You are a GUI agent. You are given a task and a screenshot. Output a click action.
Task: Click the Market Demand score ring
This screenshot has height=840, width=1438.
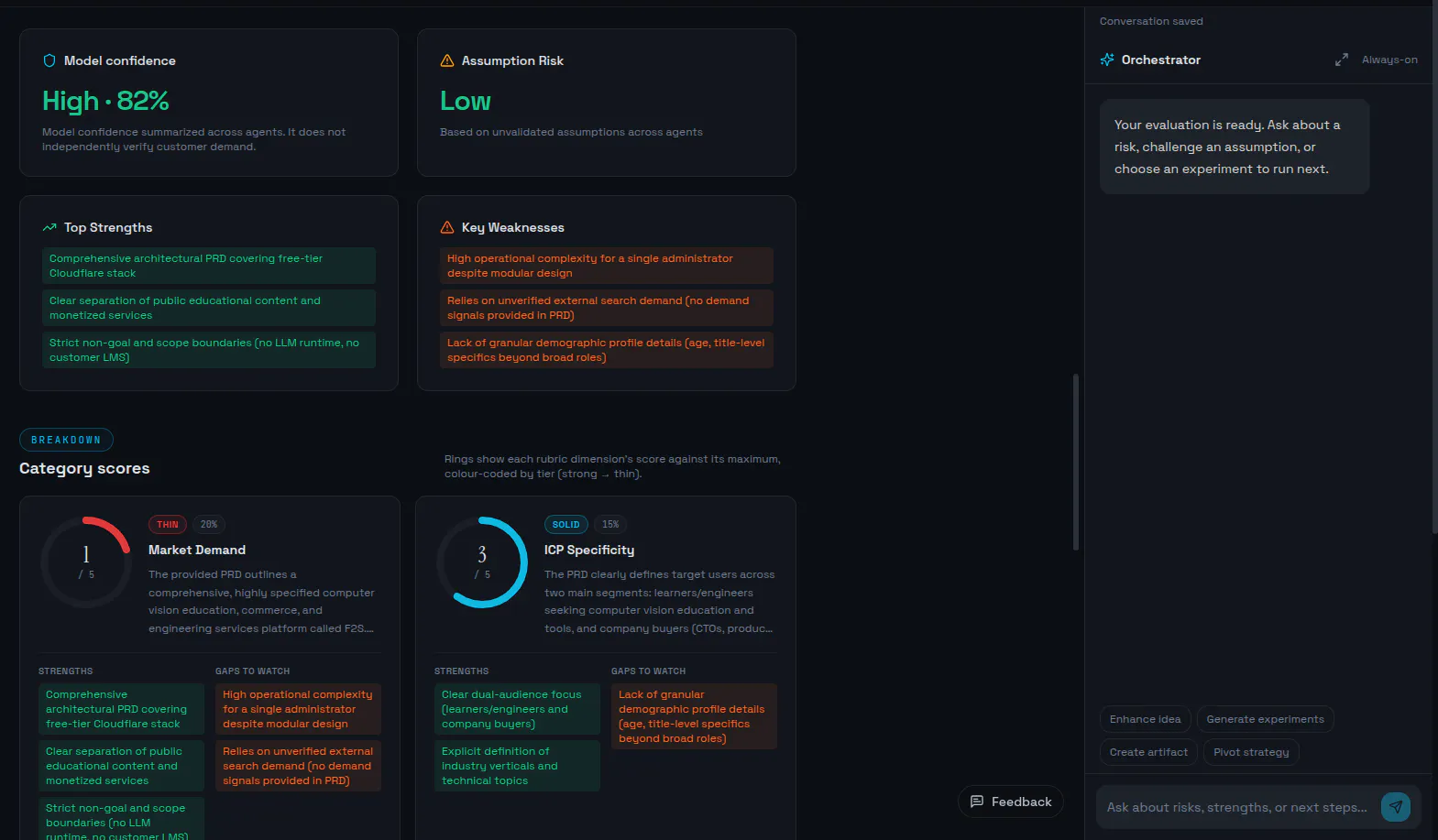click(x=86, y=562)
